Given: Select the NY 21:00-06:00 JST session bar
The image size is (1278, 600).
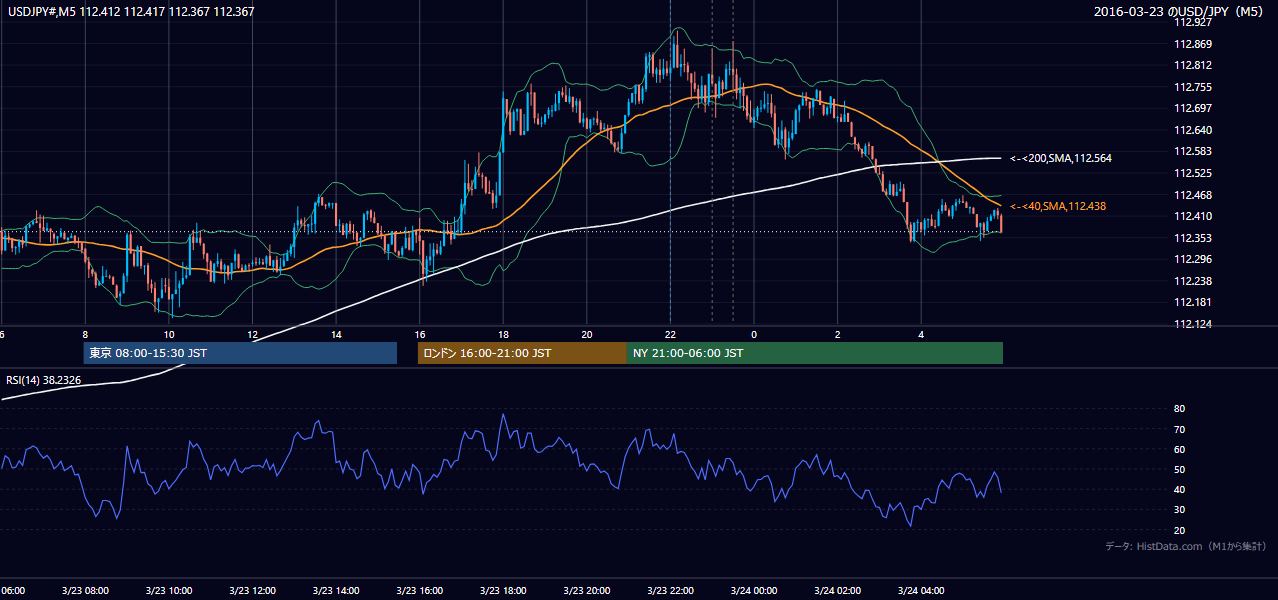Looking at the screenshot, I should point(815,353).
